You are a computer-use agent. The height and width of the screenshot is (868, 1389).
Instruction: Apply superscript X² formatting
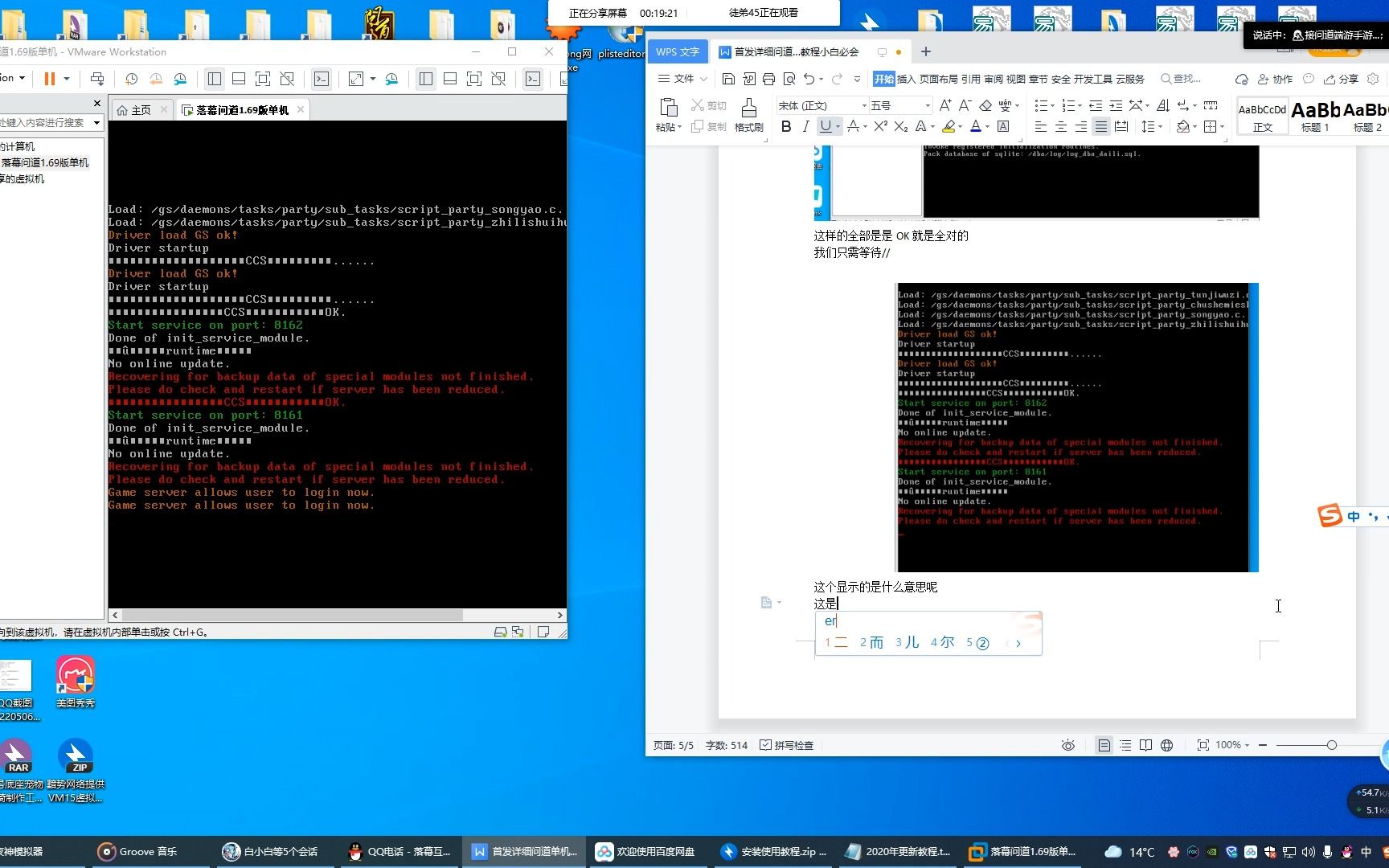tap(881, 126)
